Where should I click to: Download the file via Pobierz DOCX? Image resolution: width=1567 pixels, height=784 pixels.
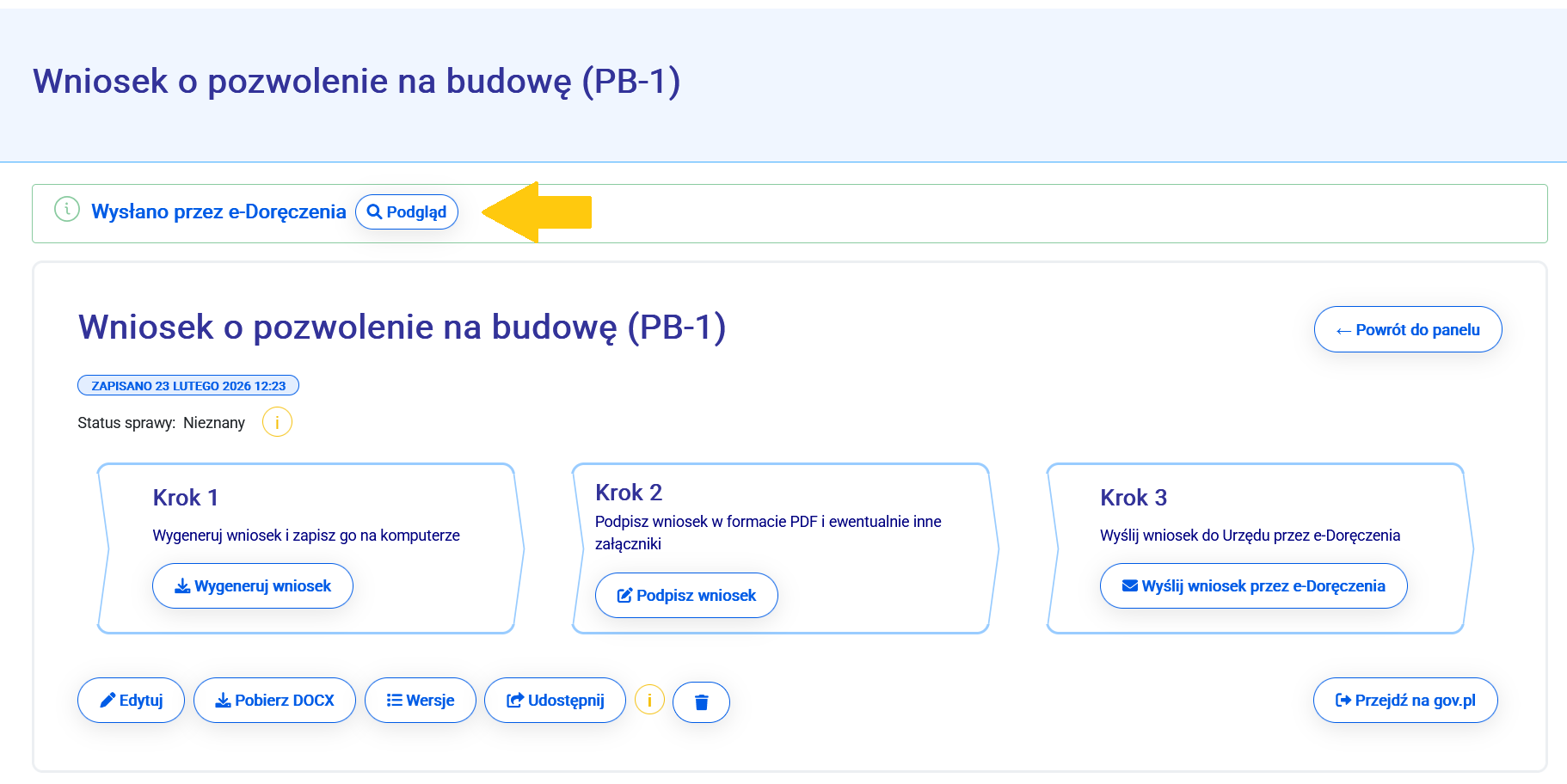coord(274,701)
